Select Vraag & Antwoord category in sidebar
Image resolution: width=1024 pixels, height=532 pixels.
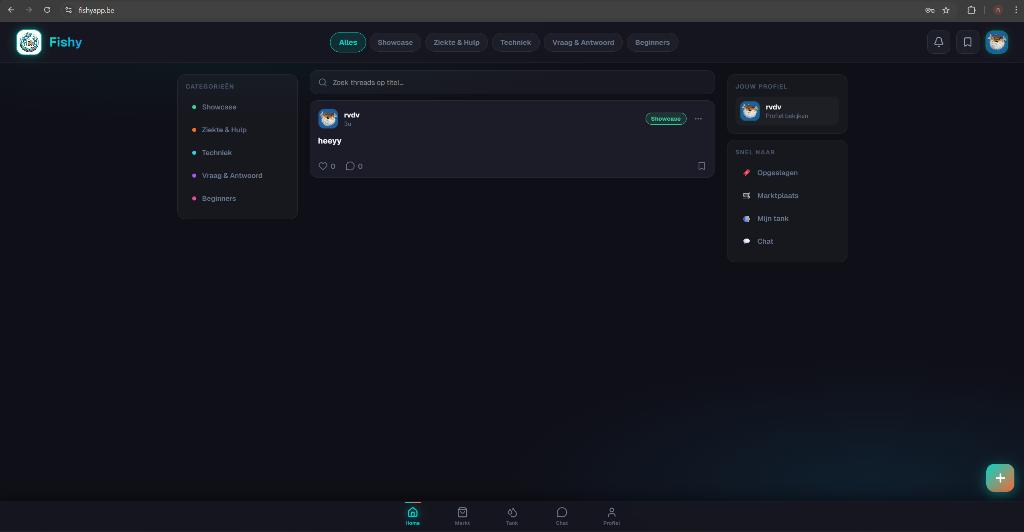click(231, 176)
